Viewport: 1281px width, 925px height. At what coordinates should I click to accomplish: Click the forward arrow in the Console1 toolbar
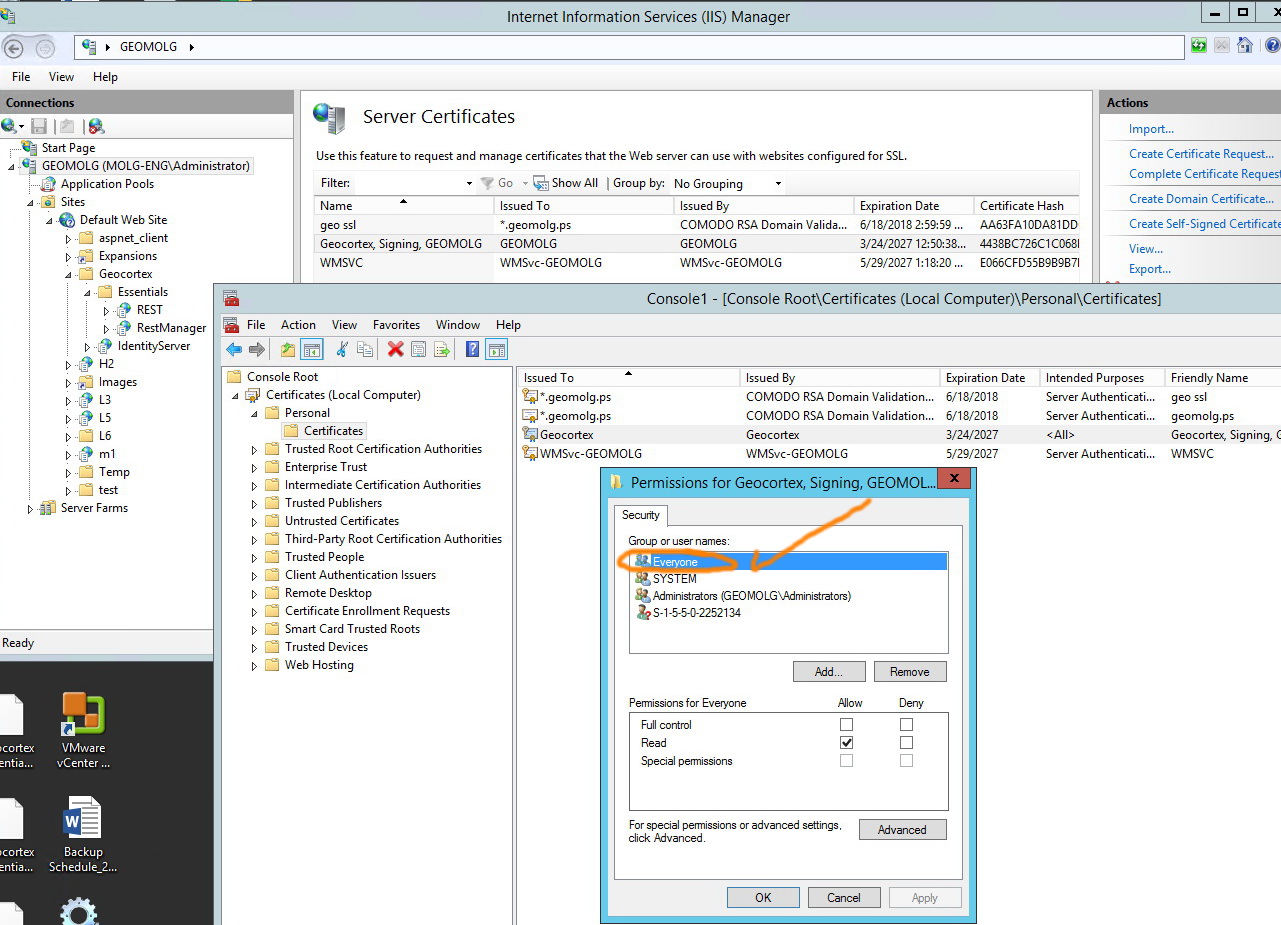coord(257,349)
